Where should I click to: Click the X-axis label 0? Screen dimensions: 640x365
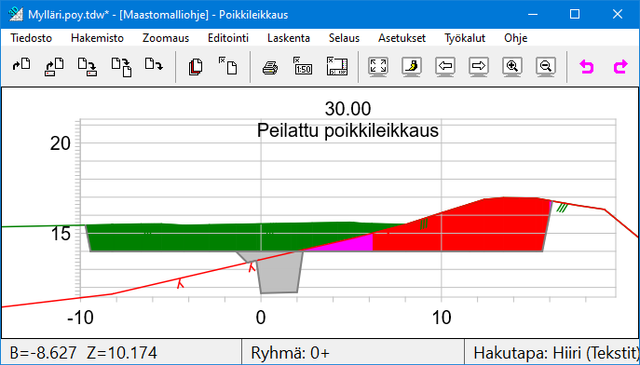tap(261, 317)
